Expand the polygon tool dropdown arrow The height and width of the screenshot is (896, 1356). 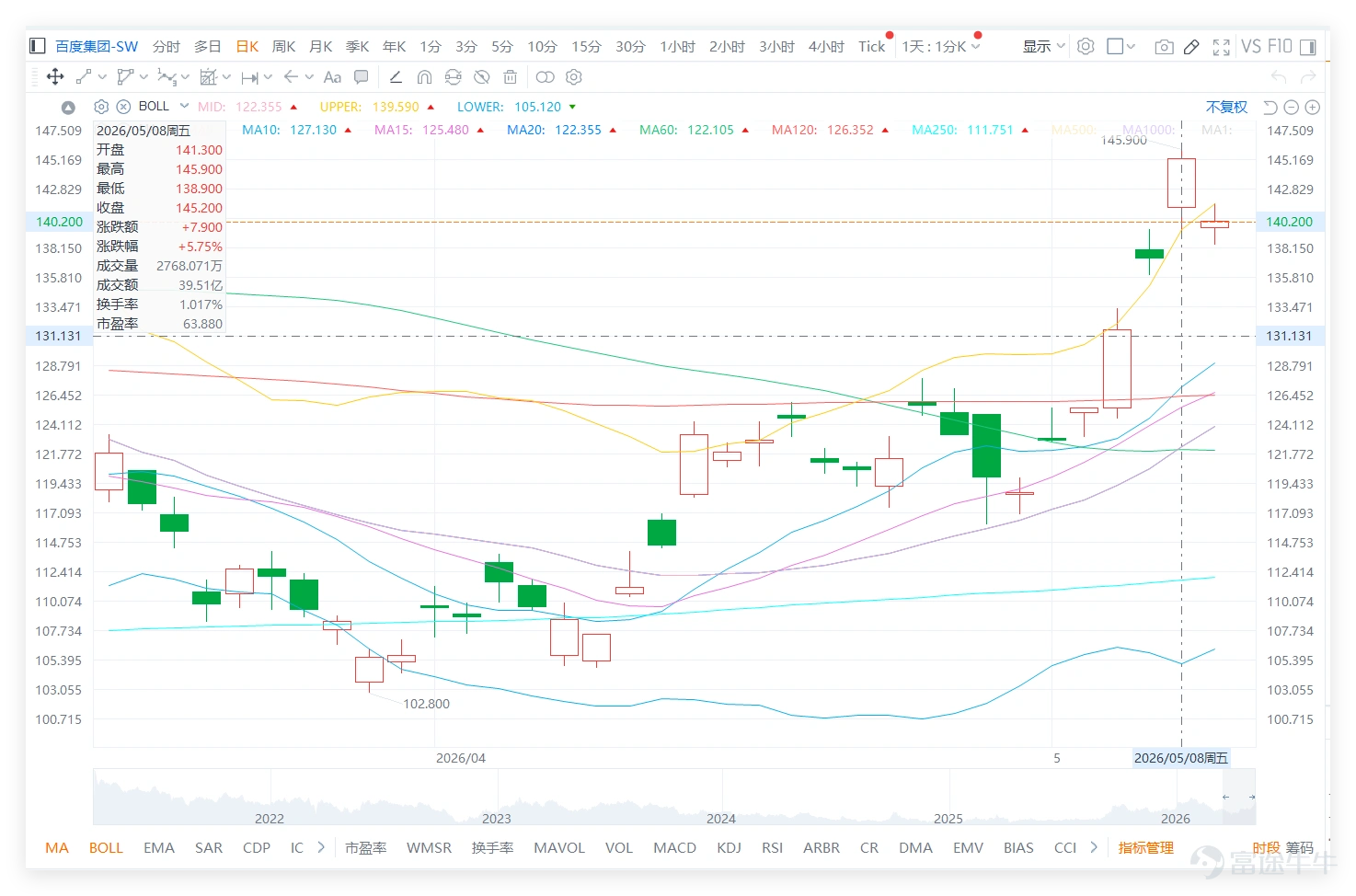[144, 77]
